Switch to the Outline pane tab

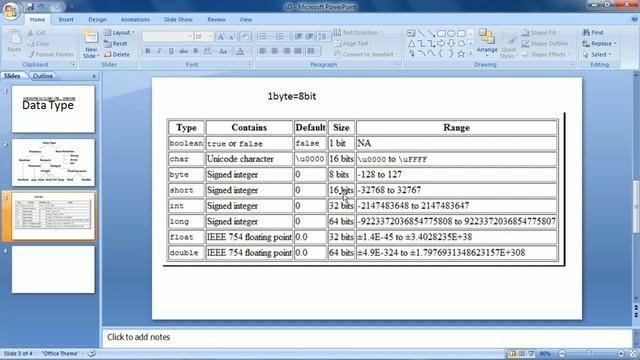42,76
